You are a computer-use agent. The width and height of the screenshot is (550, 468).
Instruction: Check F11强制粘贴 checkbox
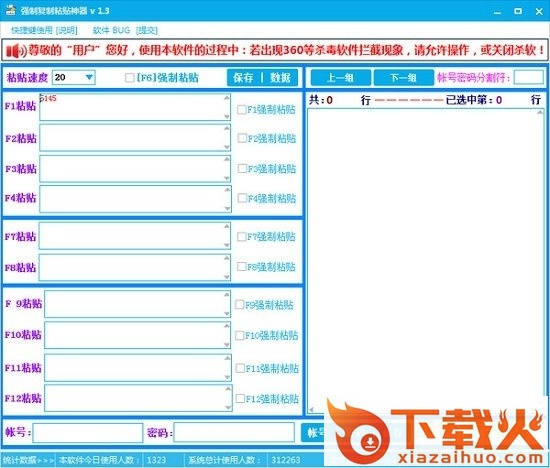click(240, 368)
